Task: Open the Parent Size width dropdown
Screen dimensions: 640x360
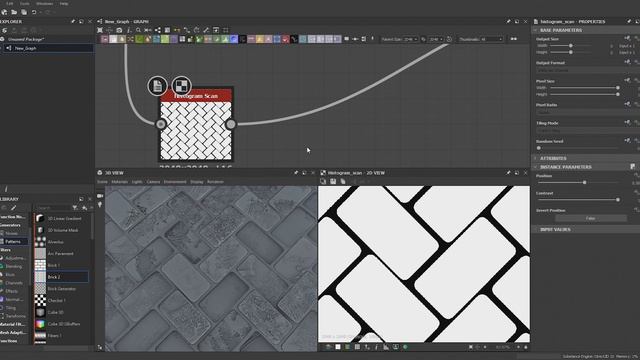Action: click(411, 39)
